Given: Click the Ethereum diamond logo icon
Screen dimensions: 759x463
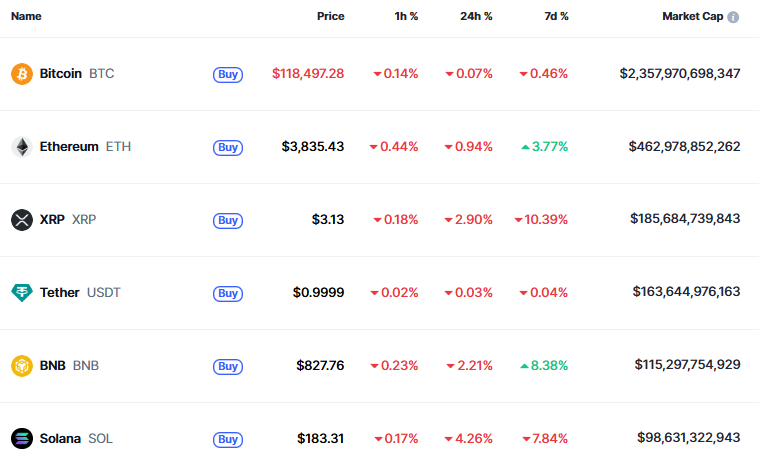Looking at the screenshot, I should 22,147.
